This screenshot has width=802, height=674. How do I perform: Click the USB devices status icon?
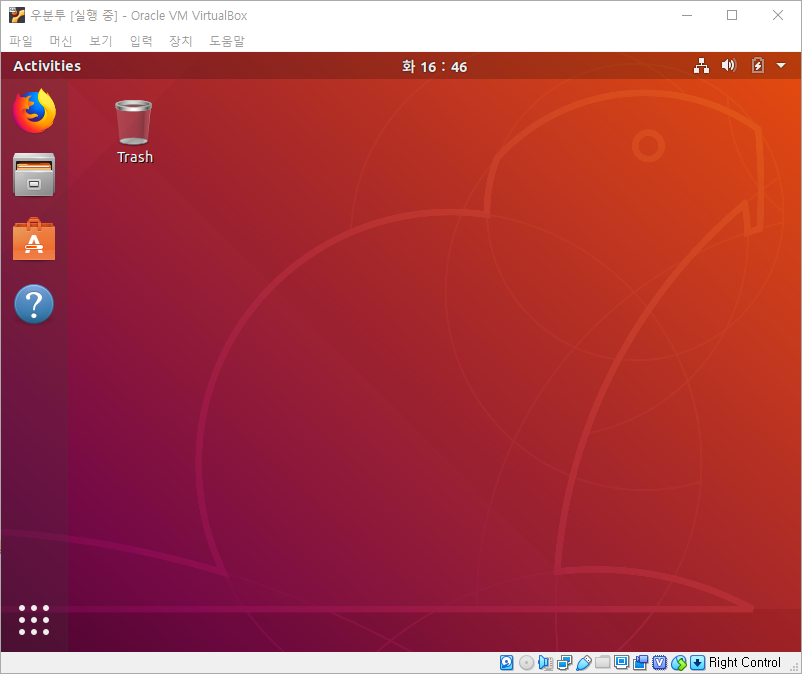pyautogui.click(x=584, y=663)
